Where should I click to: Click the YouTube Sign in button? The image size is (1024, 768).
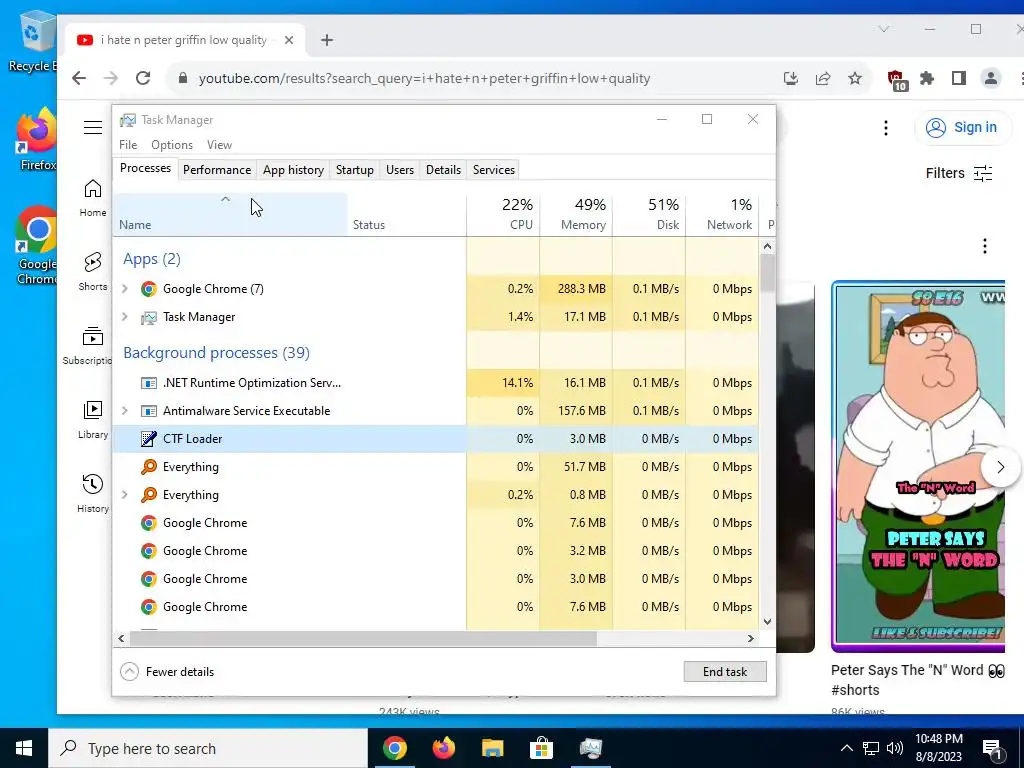coord(963,127)
